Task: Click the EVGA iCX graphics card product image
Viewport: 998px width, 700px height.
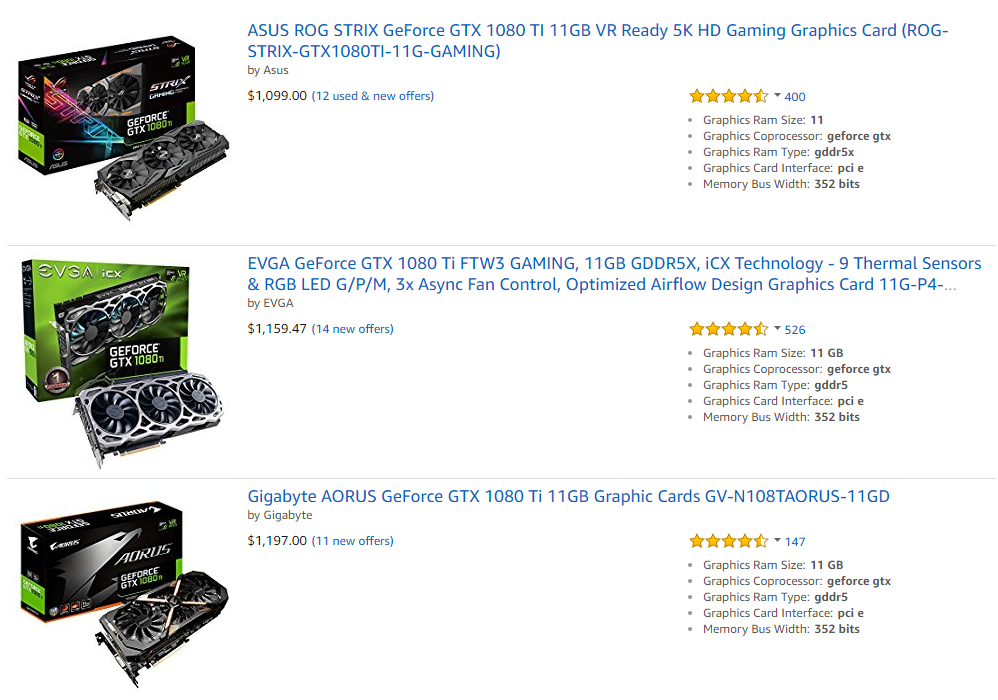Action: pyautogui.click(x=123, y=363)
